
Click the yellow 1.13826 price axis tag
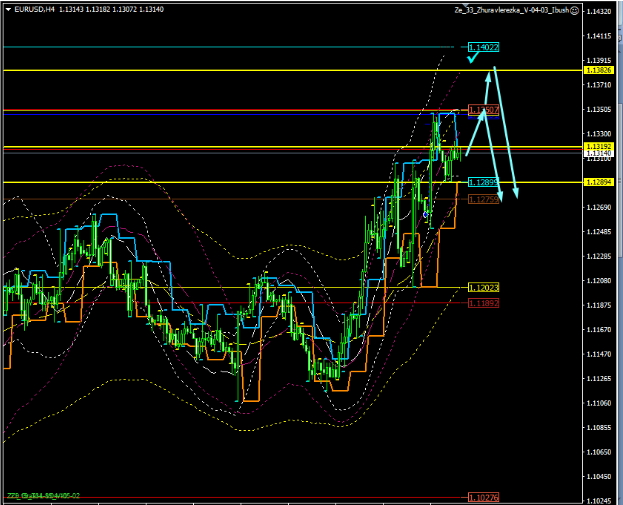pos(600,70)
